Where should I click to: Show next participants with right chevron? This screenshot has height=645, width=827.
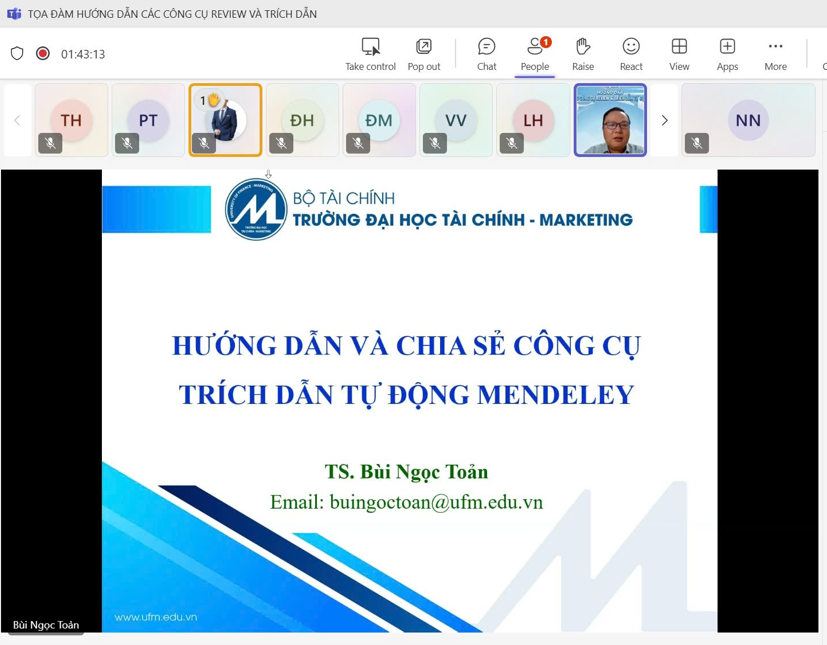(664, 120)
